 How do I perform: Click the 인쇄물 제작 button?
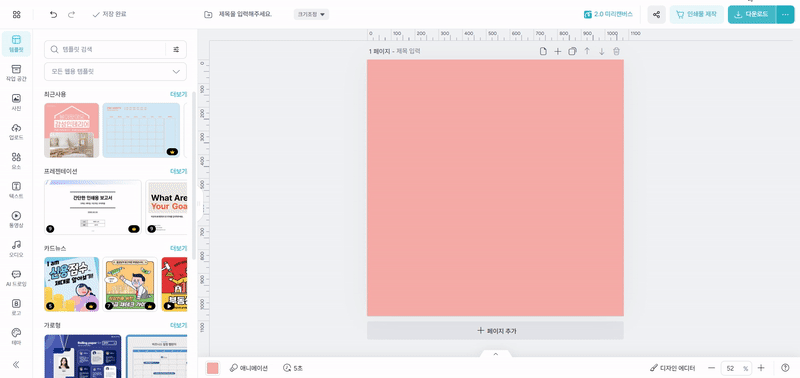click(x=696, y=14)
